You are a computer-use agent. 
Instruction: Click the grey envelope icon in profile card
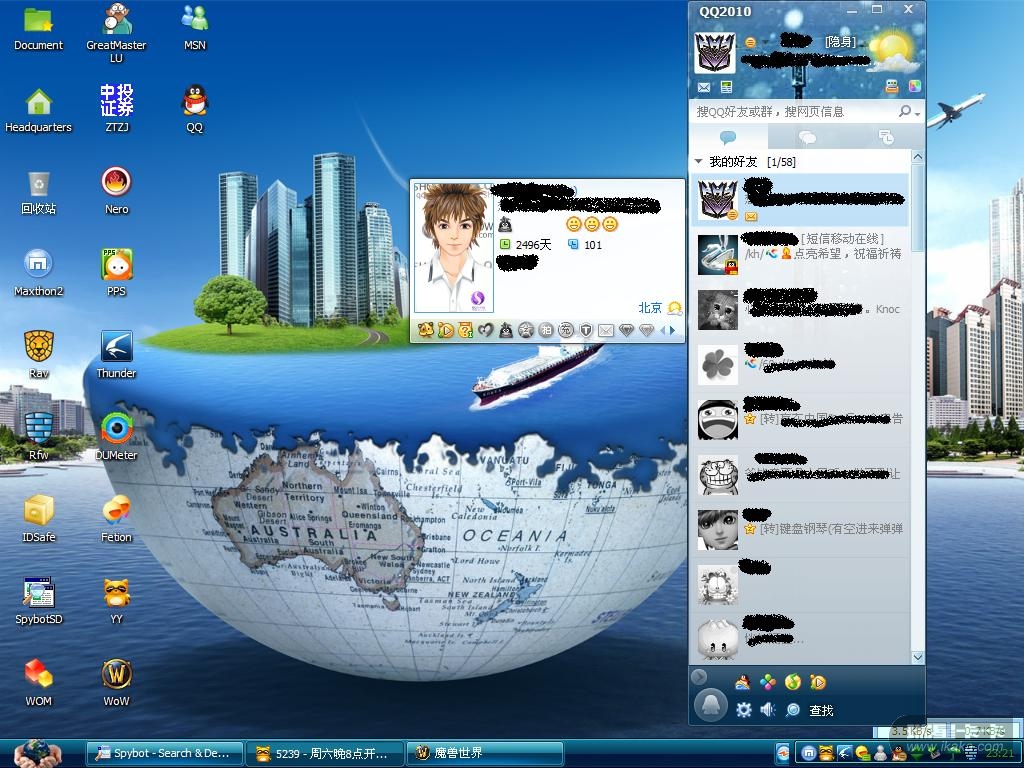coord(606,331)
